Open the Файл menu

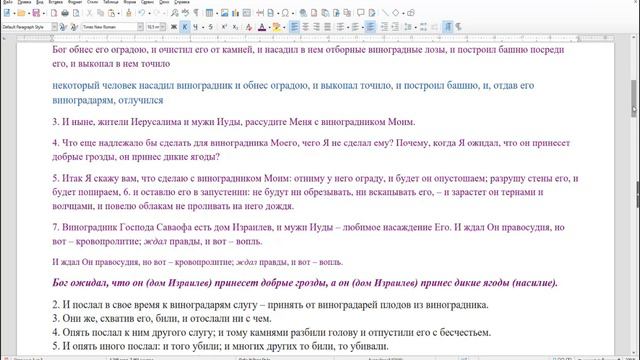(x=7, y=2)
